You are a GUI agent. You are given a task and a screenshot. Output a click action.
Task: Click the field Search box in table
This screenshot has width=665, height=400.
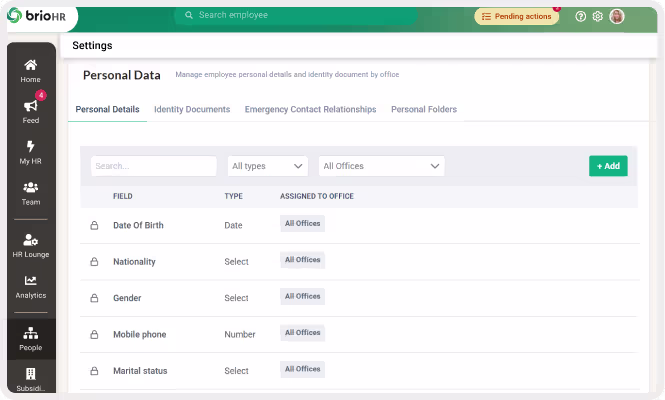pyautogui.click(x=153, y=166)
